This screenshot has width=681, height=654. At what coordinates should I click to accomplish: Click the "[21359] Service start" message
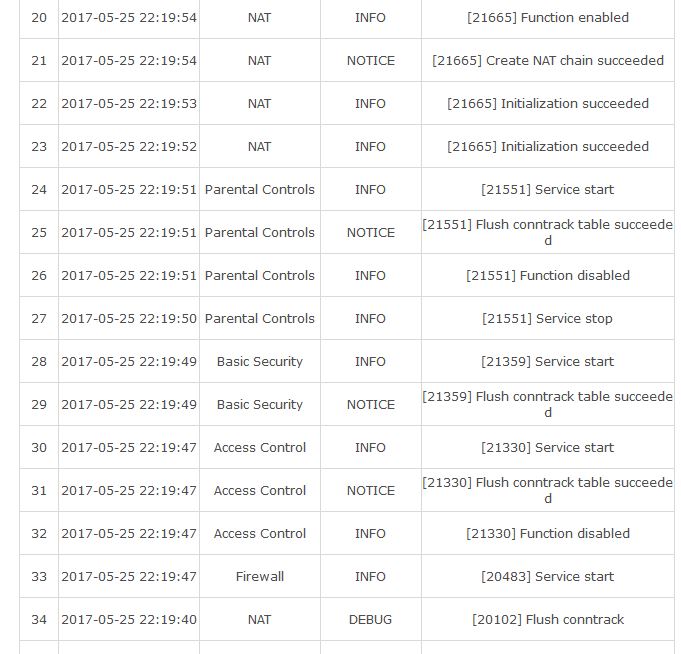click(547, 362)
